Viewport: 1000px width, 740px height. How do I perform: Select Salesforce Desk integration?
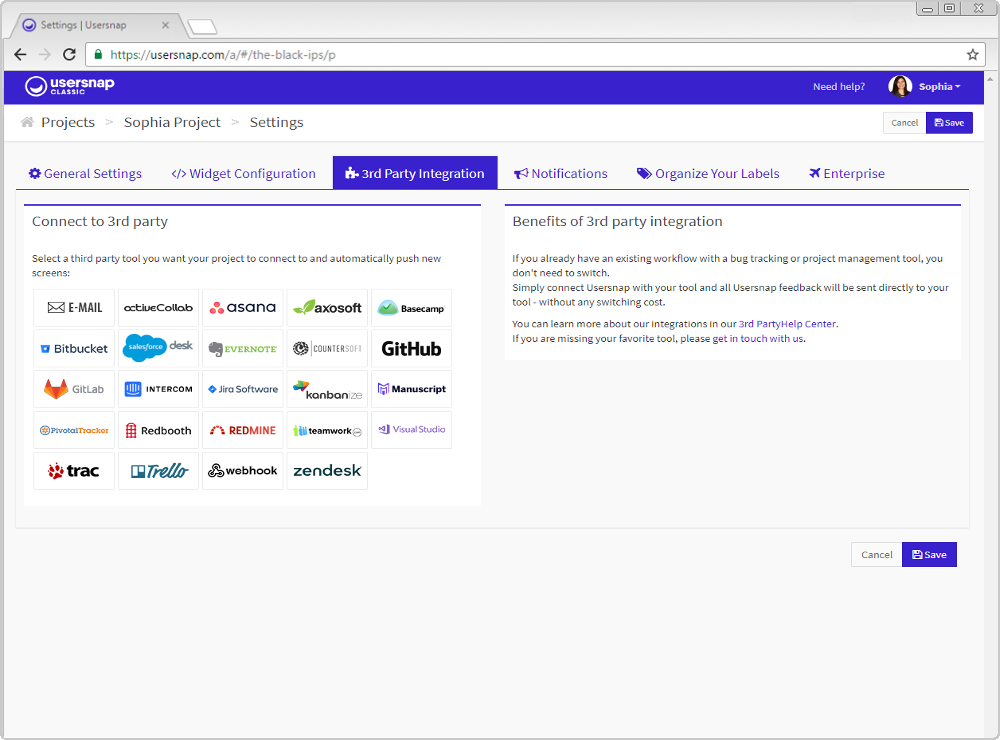[x=158, y=349]
